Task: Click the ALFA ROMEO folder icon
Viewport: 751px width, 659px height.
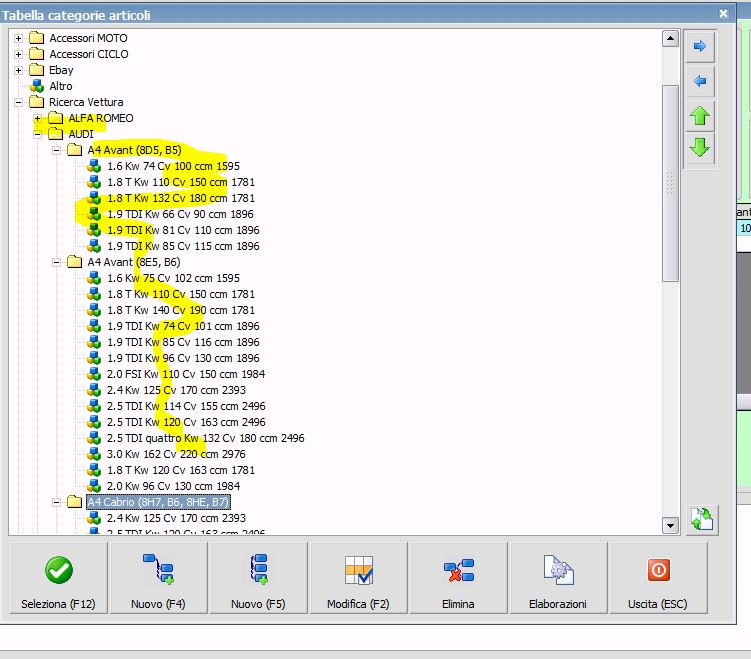Action: pos(56,118)
